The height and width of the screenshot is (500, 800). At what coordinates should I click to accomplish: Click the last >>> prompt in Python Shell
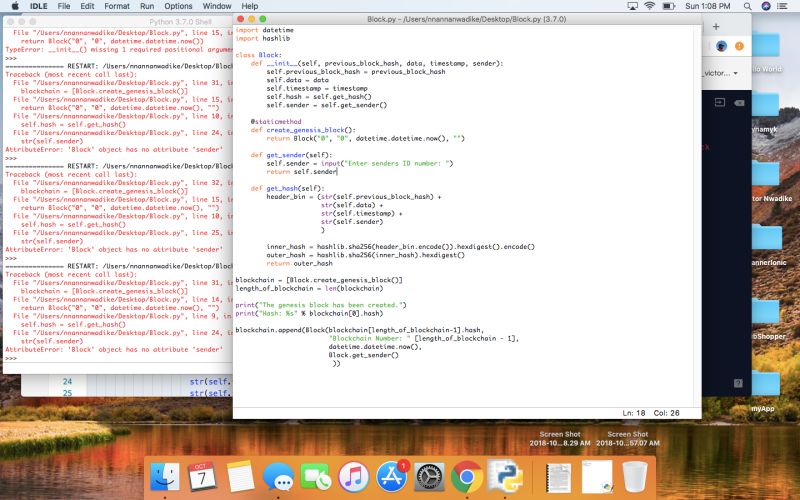(x=11, y=358)
